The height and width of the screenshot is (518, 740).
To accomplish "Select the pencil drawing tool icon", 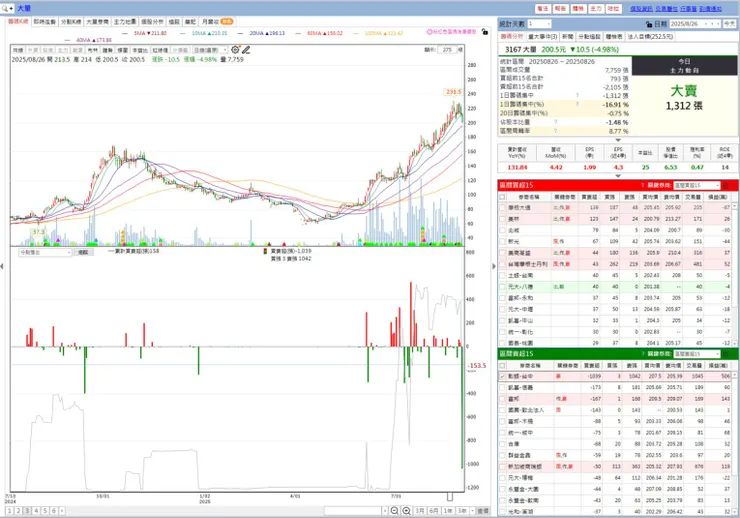I will click(x=246, y=50).
